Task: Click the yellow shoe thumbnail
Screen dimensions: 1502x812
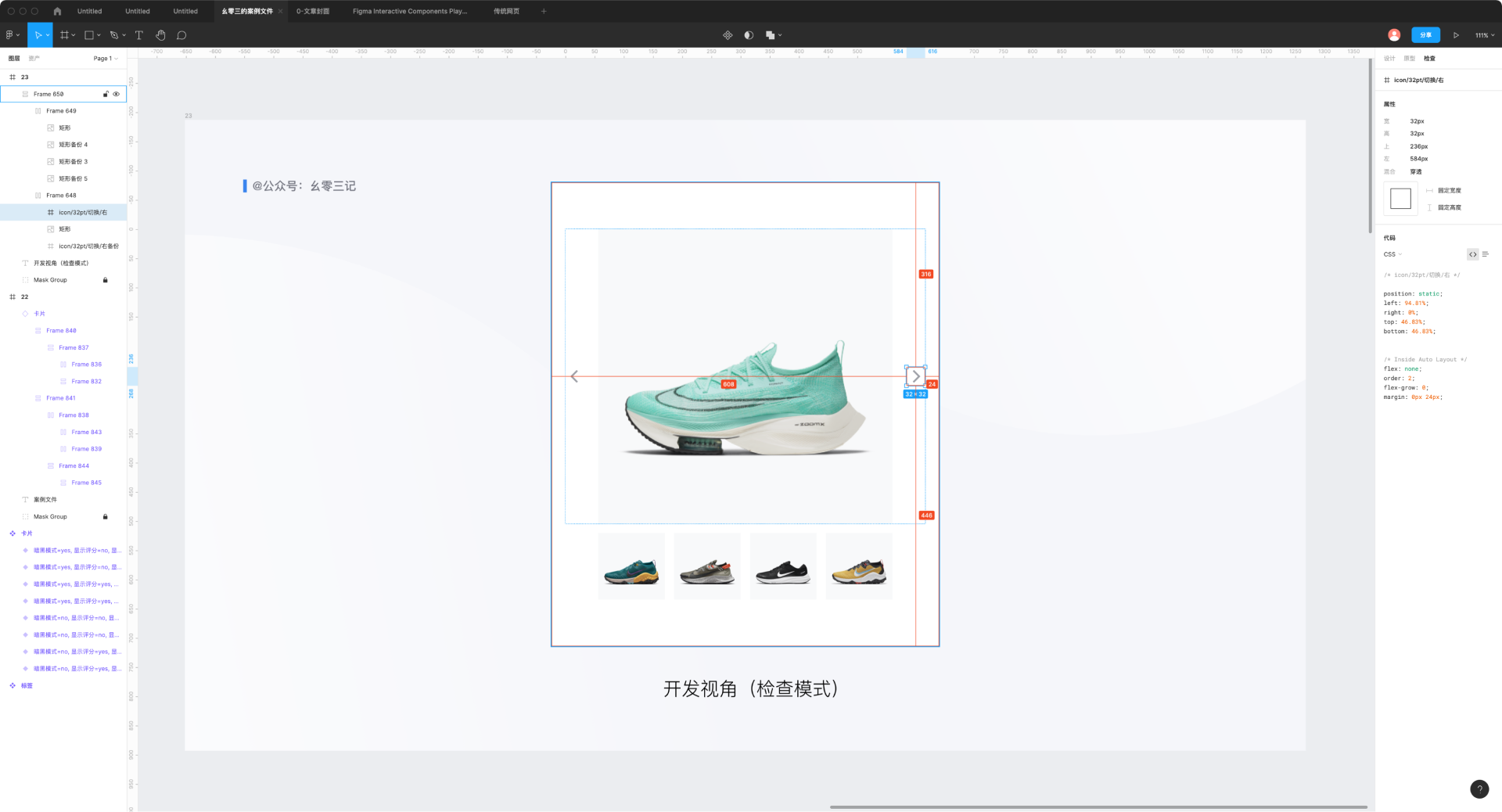Action: pyautogui.click(x=859, y=566)
